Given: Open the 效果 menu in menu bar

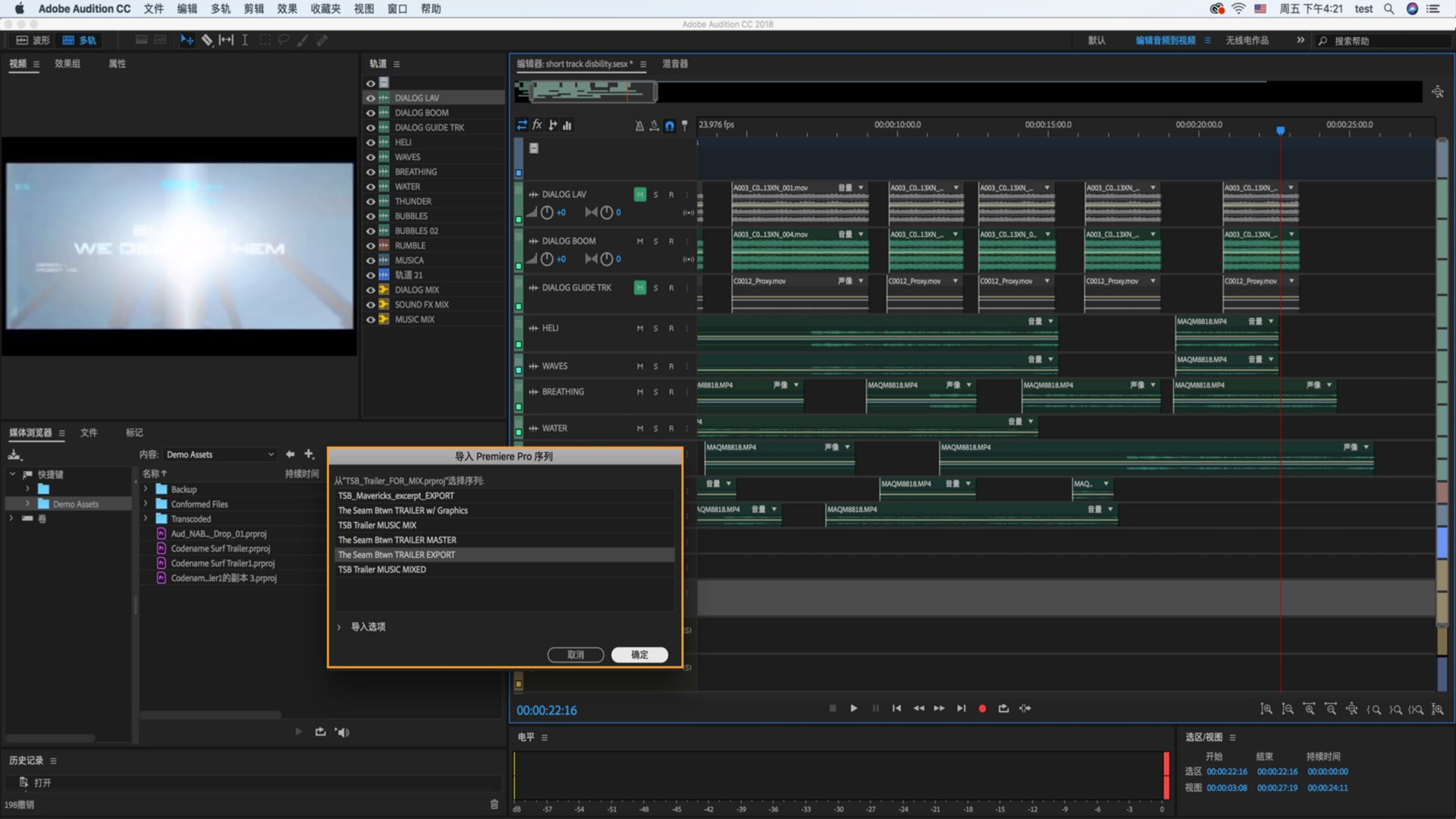Looking at the screenshot, I should [286, 8].
